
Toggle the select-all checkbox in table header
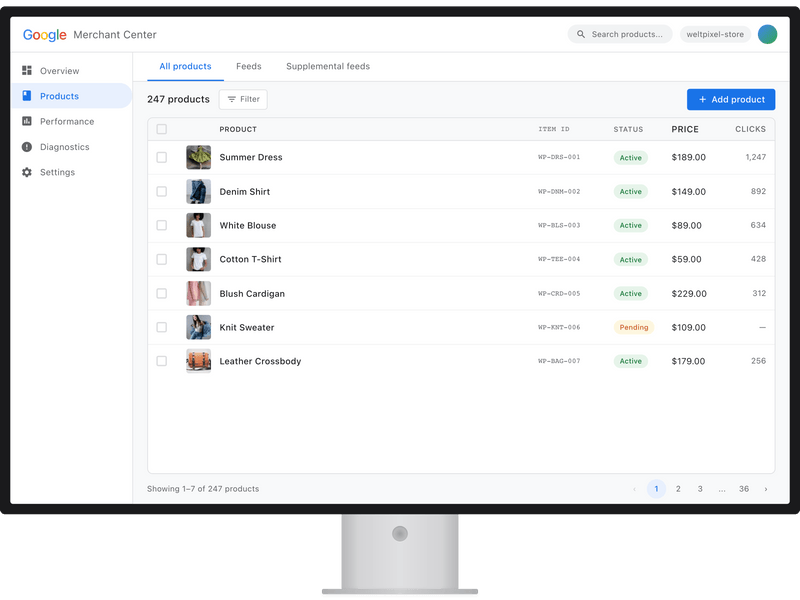click(x=161, y=129)
